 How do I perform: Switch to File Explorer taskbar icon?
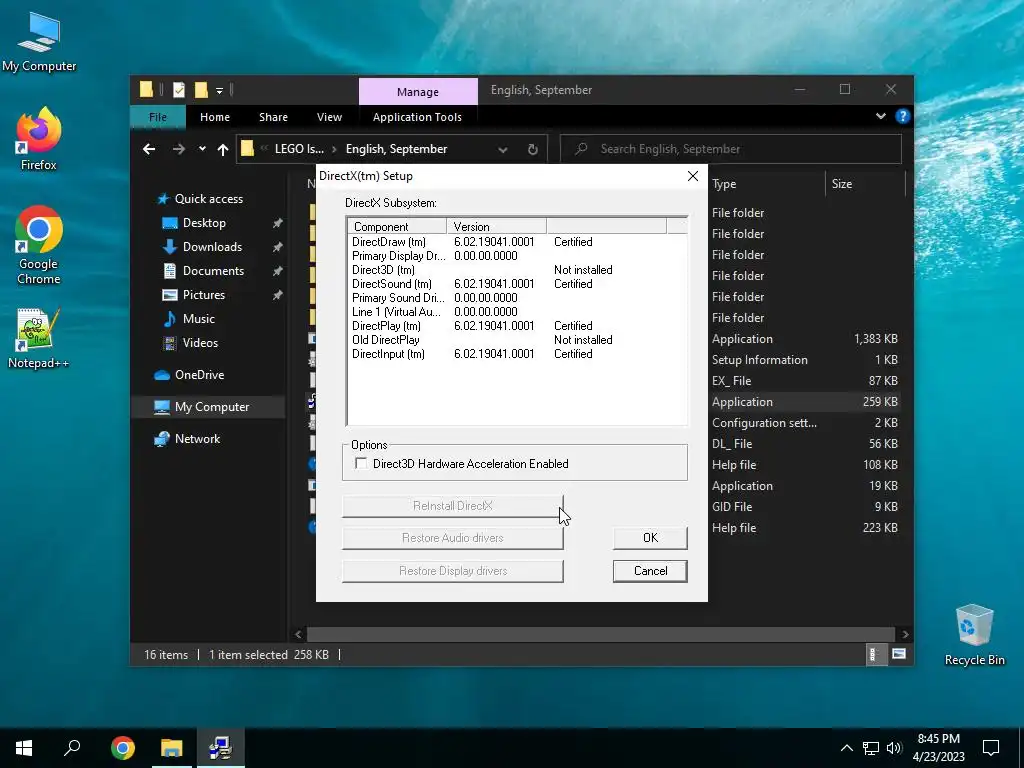tap(172, 748)
